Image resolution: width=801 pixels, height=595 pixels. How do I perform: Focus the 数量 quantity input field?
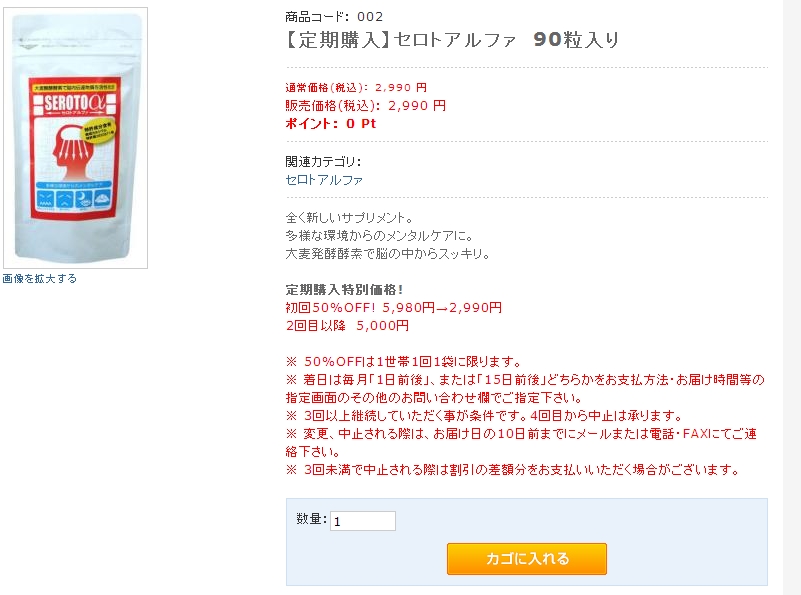point(363,521)
